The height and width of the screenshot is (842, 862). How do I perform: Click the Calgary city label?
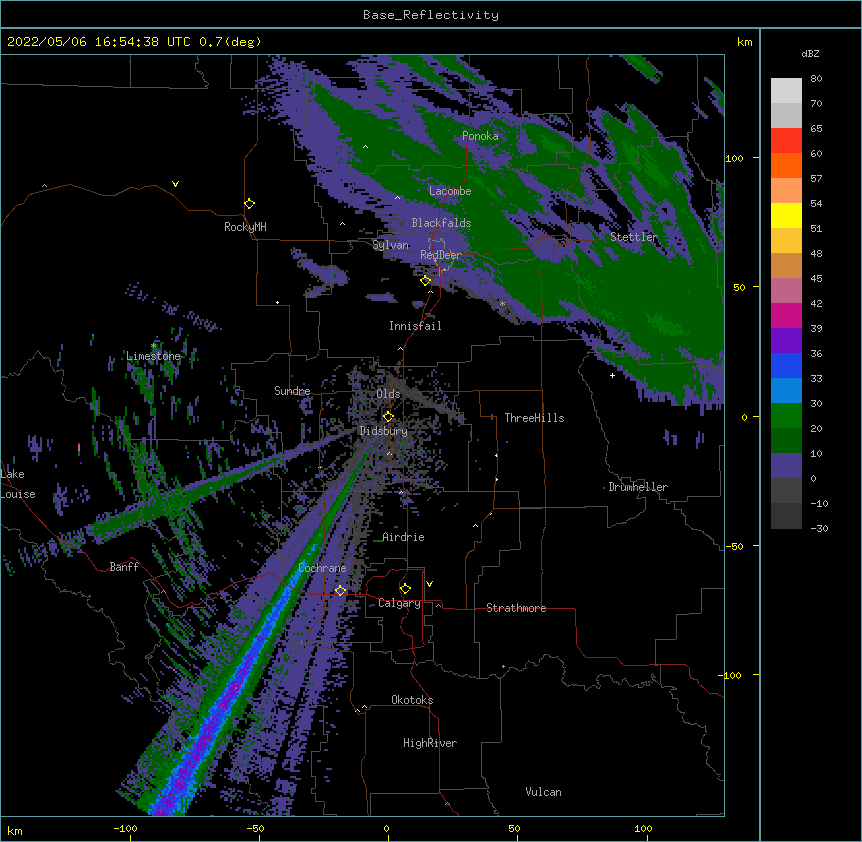[x=399, y=603]
